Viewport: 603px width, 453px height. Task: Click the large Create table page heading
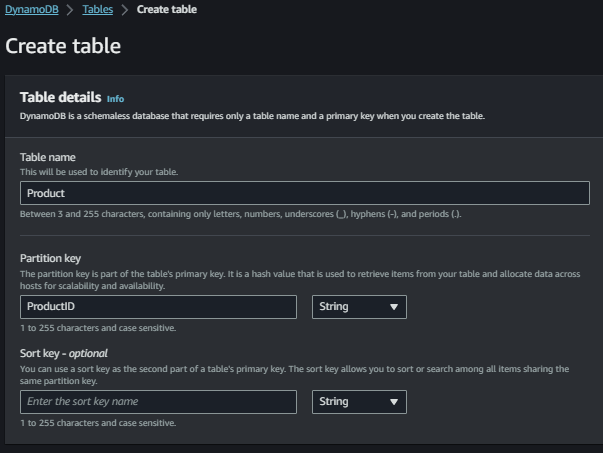pos(63,46)
